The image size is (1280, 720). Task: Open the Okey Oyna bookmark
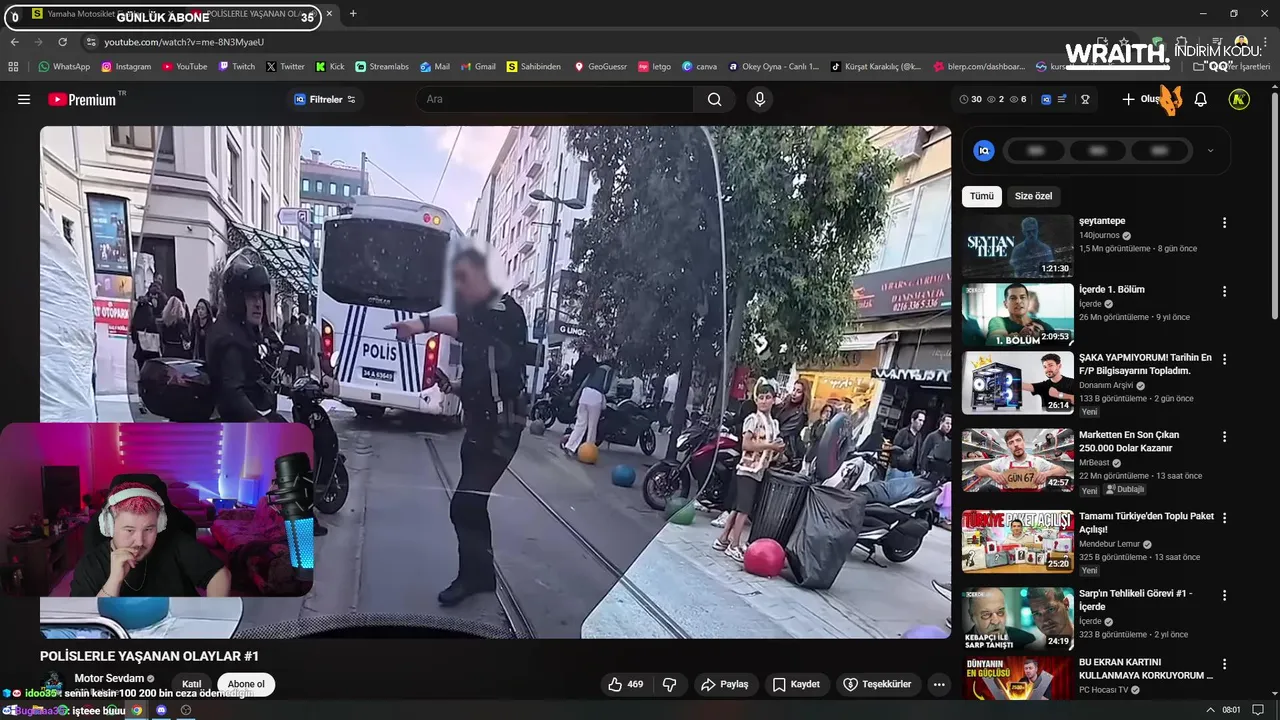(773, 67)
